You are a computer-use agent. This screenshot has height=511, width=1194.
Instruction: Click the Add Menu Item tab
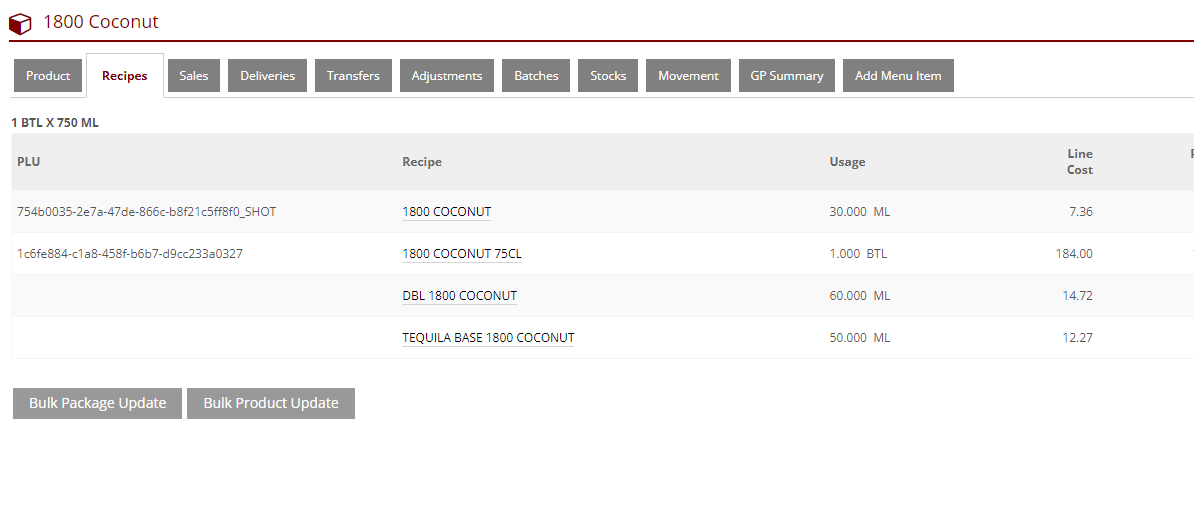pyautogui.click(x=898, y=76)
